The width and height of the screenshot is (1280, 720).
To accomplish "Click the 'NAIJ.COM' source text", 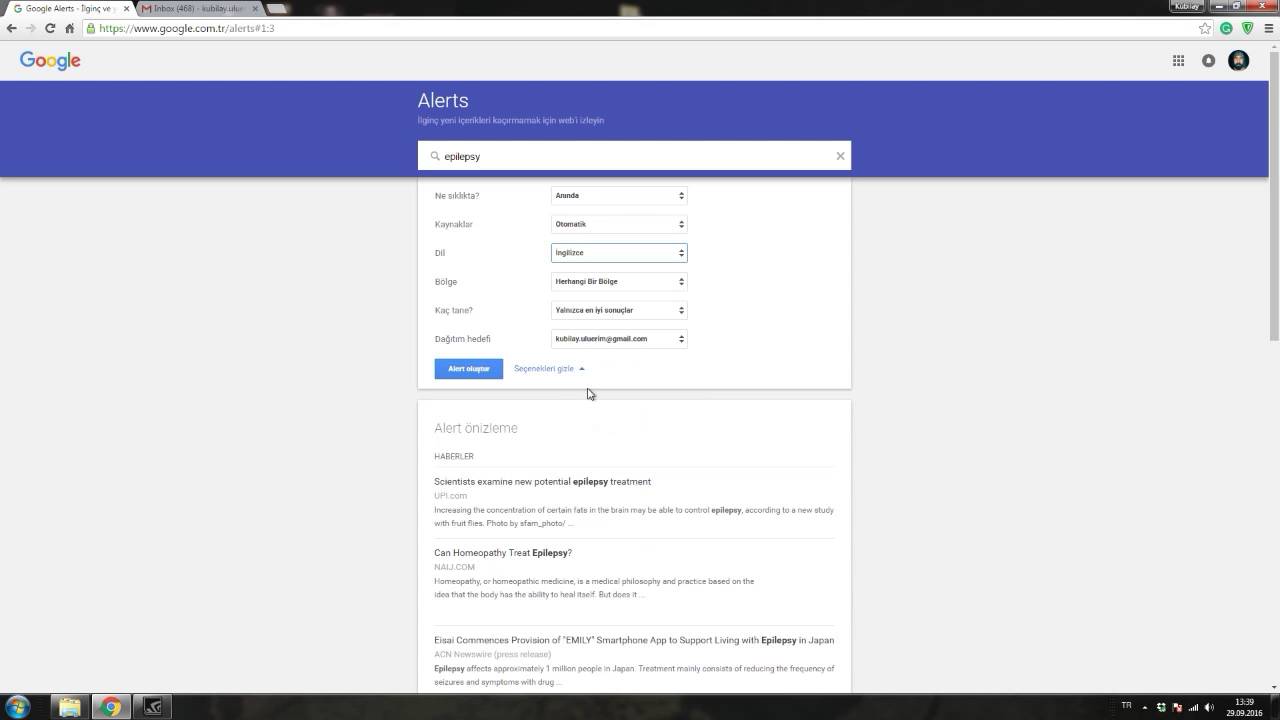I will (454, 567).
